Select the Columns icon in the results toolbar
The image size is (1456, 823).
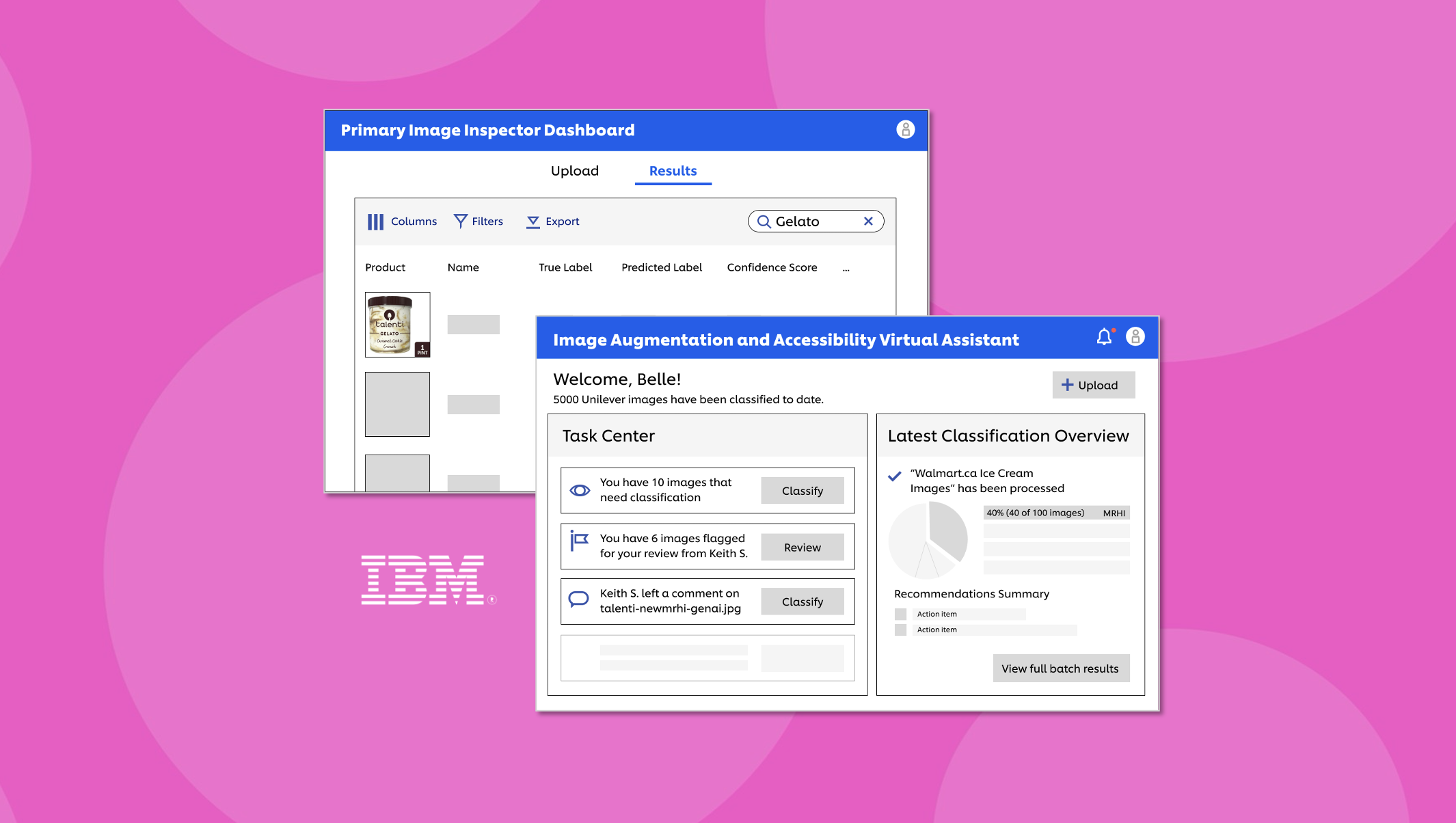click(x=376, y=221)
